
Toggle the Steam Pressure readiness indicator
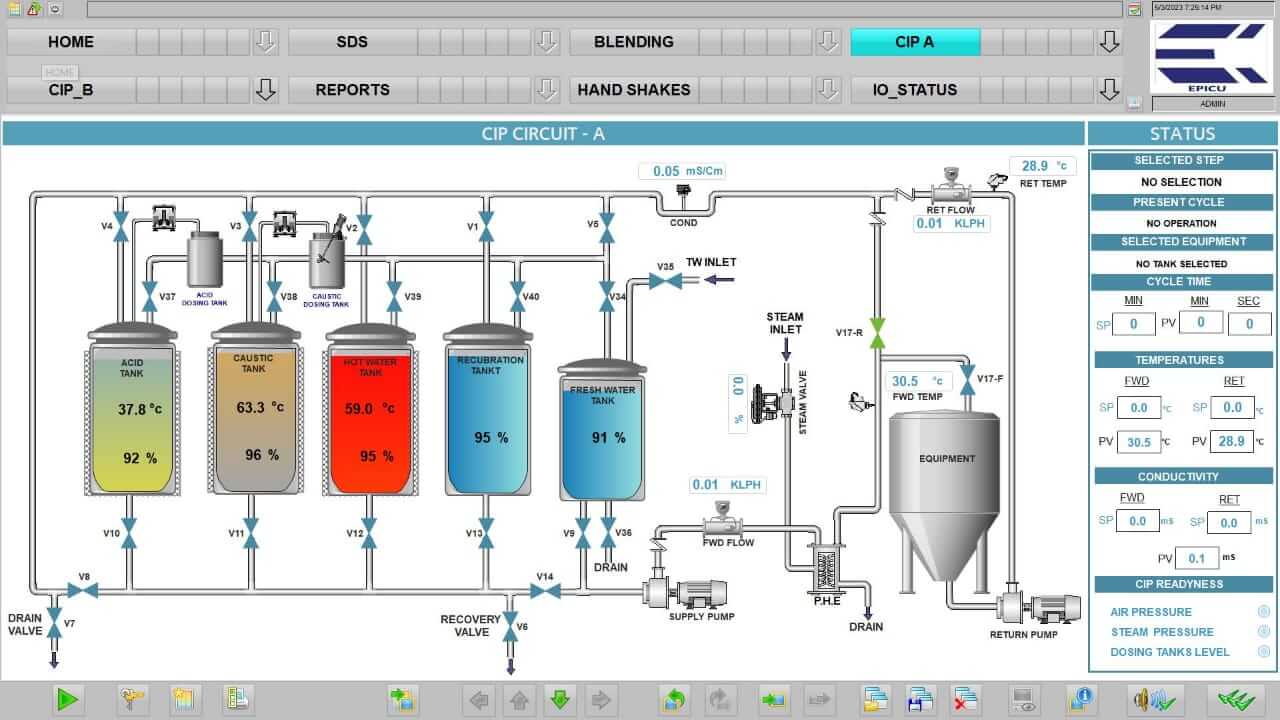click(x=1264, y=632)
